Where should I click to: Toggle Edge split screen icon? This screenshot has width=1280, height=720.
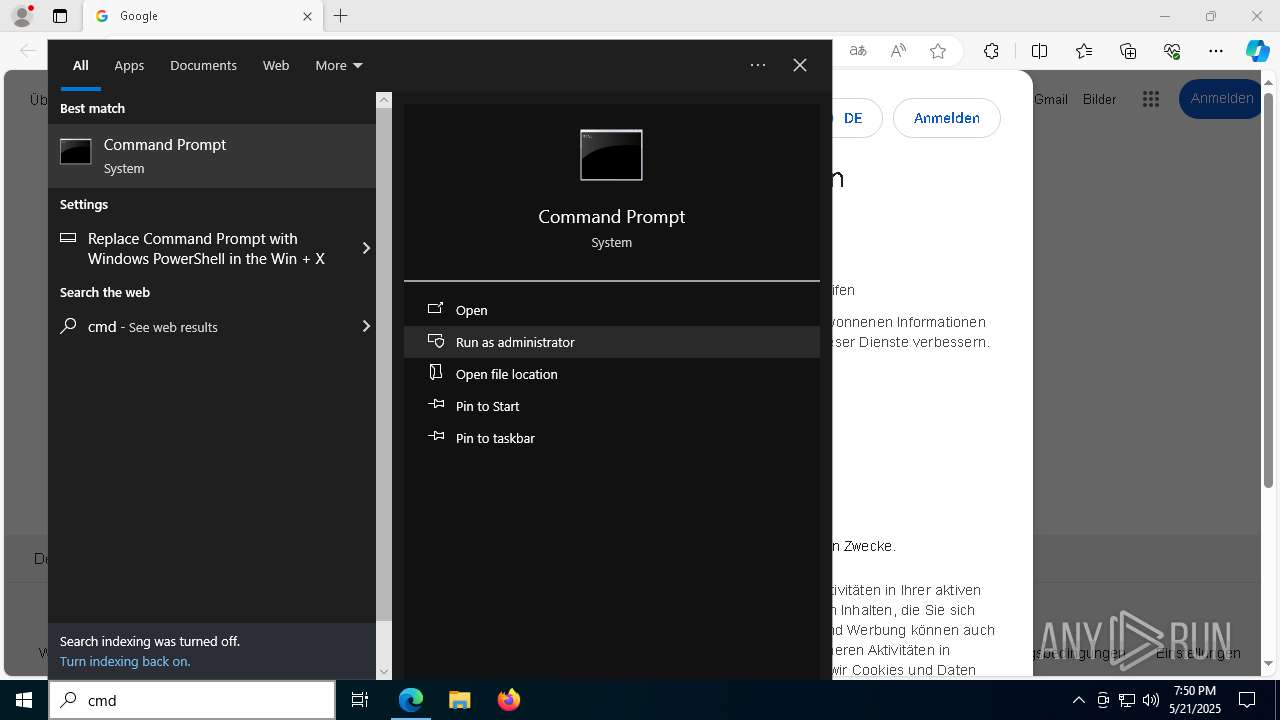coord(1039,51)
